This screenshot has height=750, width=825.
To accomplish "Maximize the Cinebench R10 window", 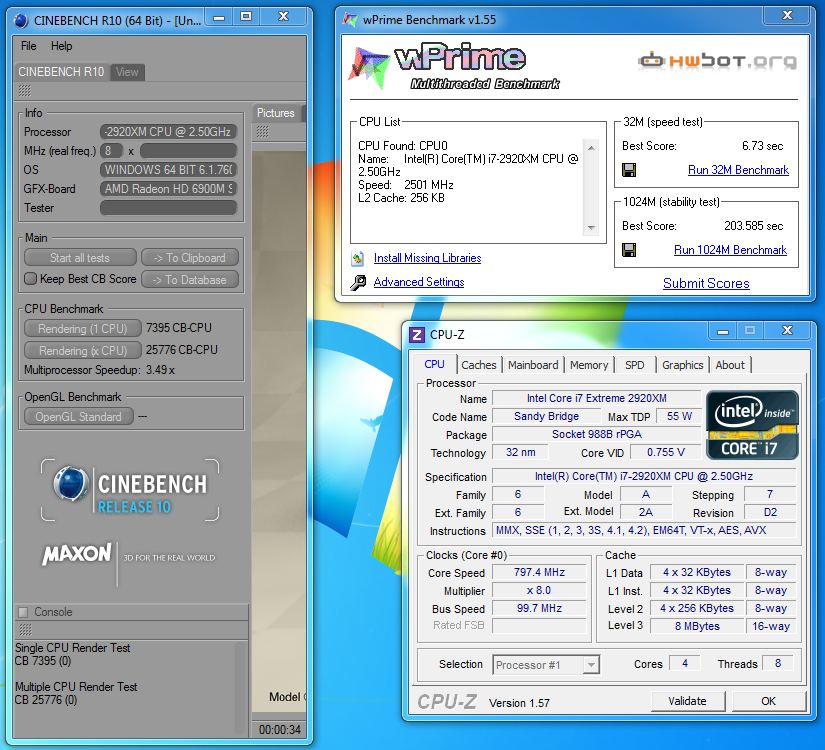I will coord(246,17).
